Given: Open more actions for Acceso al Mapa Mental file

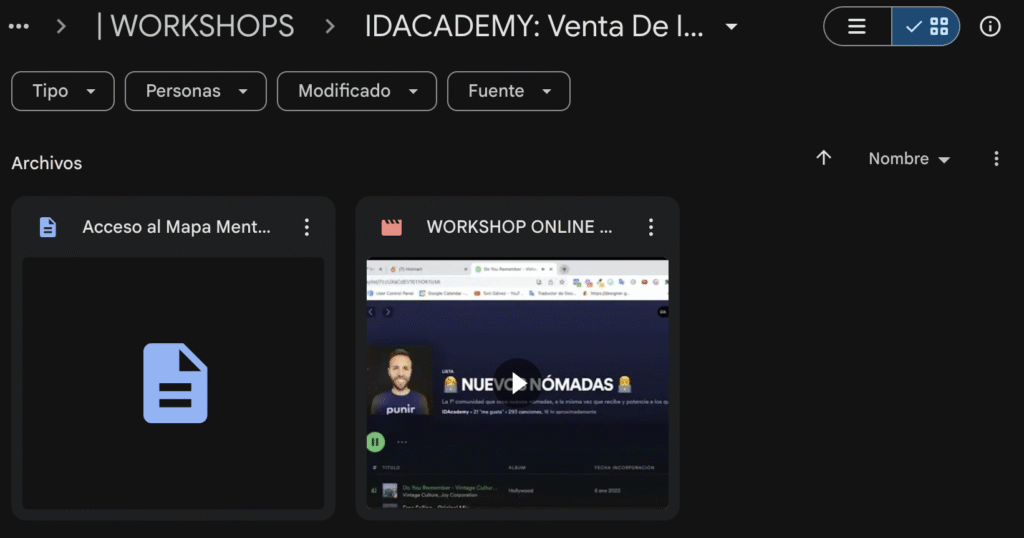Looking at the screenshot, I should [307, 227].
